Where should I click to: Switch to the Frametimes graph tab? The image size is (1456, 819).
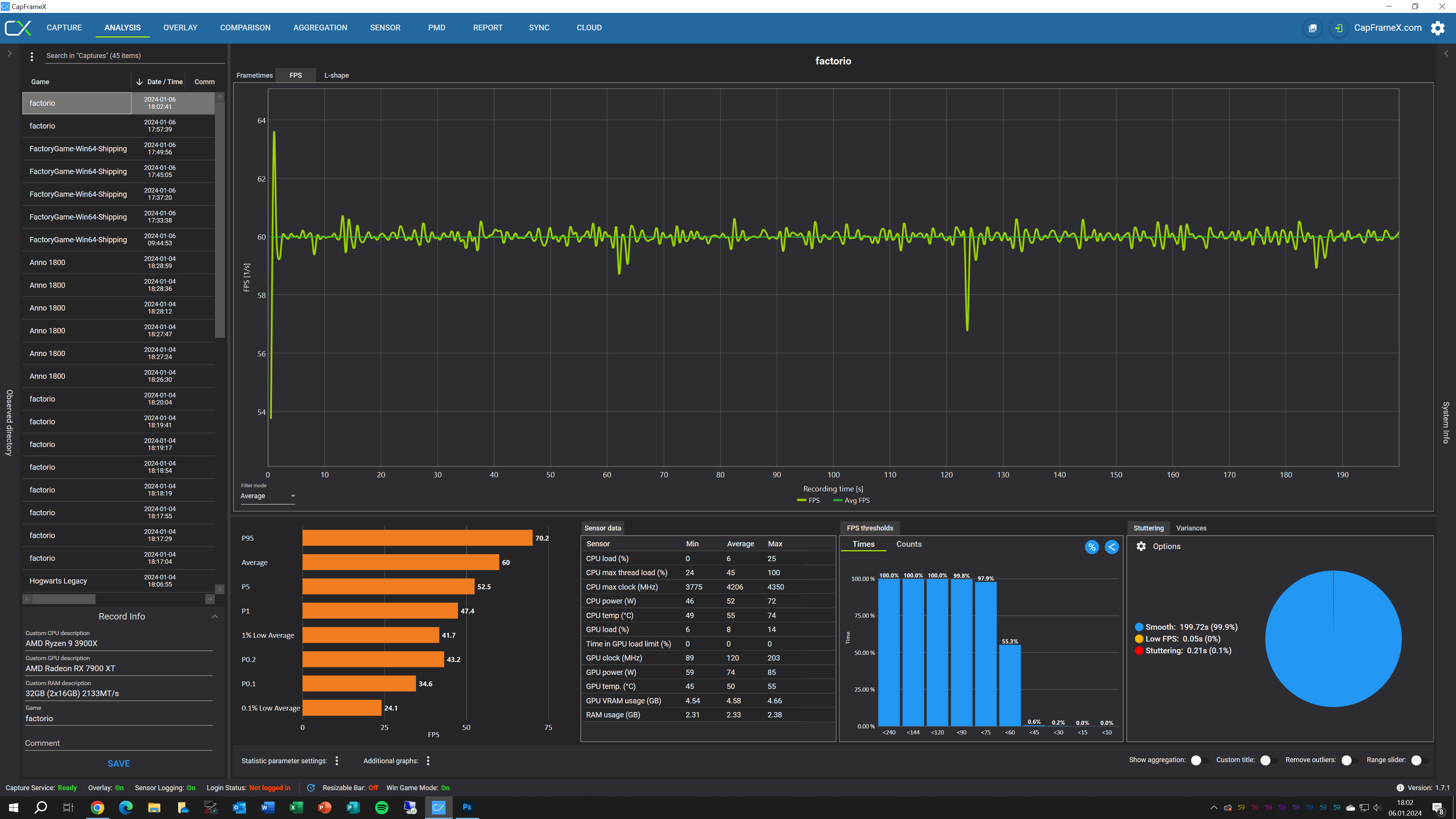tap(254, 75)
